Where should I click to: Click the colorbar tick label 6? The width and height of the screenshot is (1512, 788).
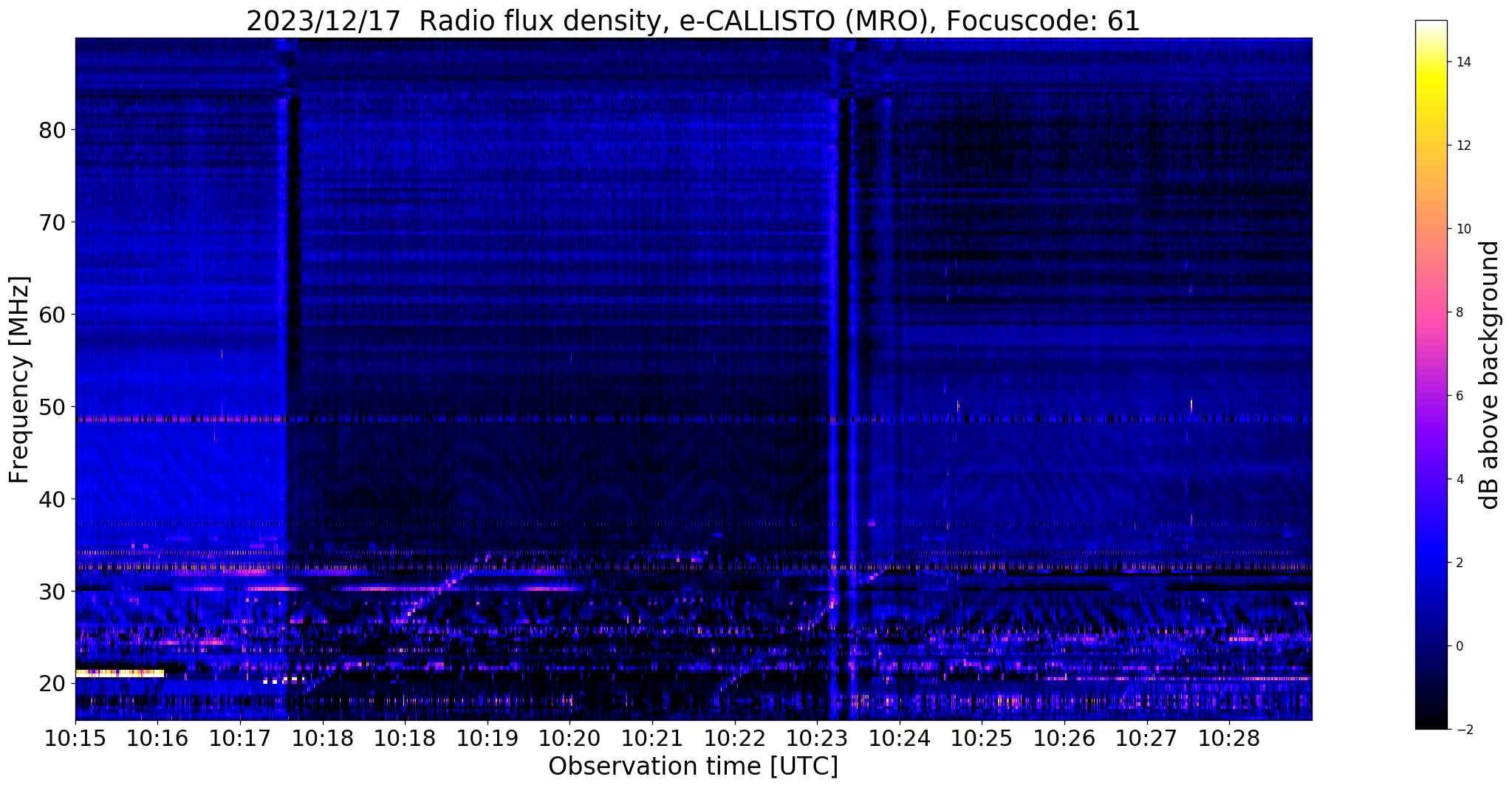click(x=1459, y=396)
